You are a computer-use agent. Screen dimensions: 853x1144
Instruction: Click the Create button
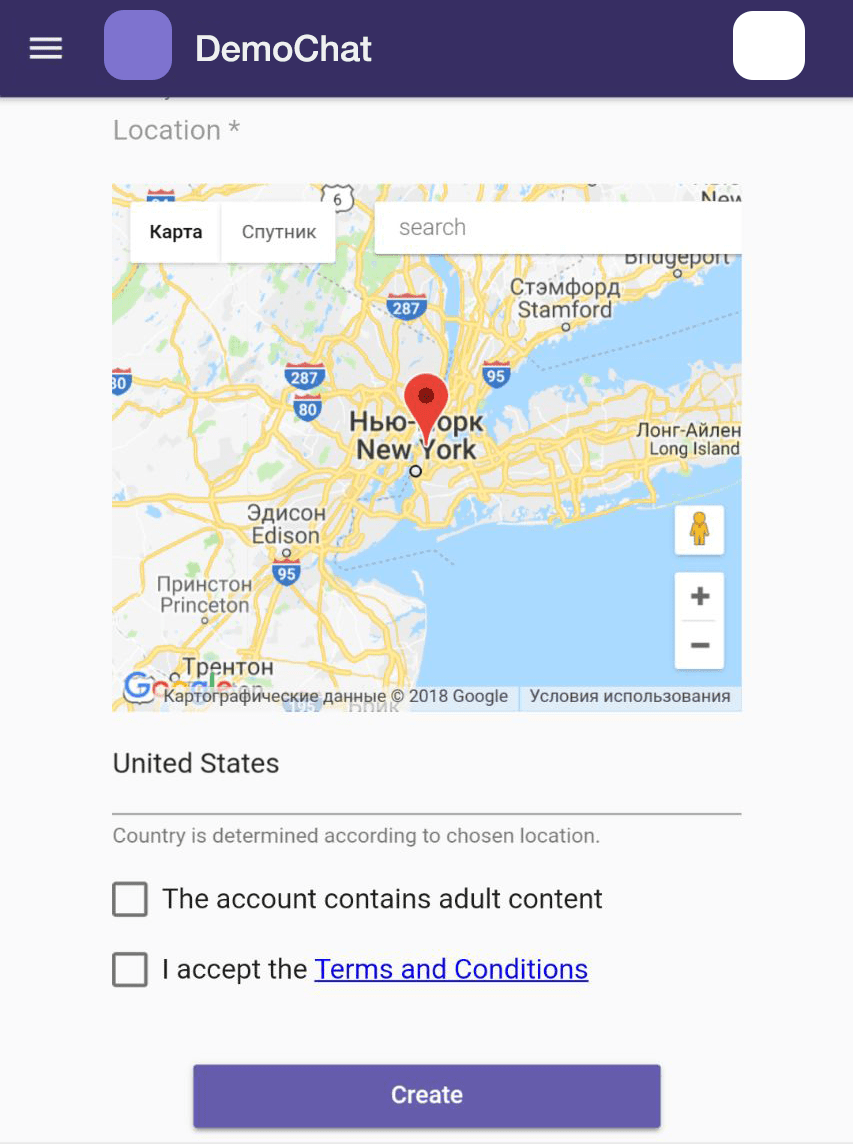(427, 1095)
